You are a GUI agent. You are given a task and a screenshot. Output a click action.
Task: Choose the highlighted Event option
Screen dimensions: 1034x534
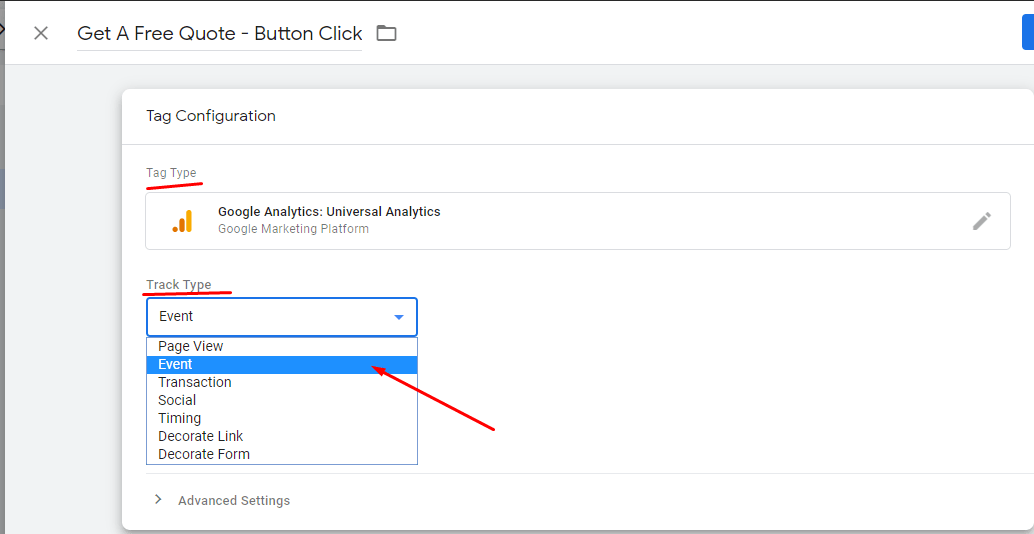(282, 365)
